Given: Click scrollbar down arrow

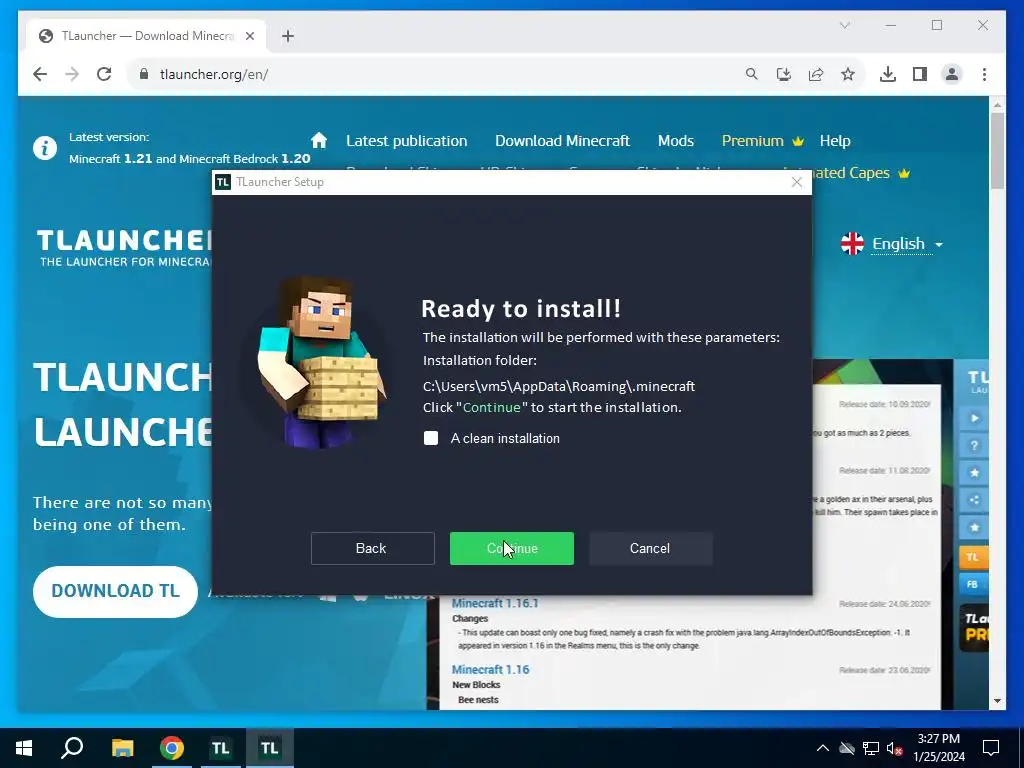Looking at the screenshot, I should pyautogui.click(x=997, y=701).
